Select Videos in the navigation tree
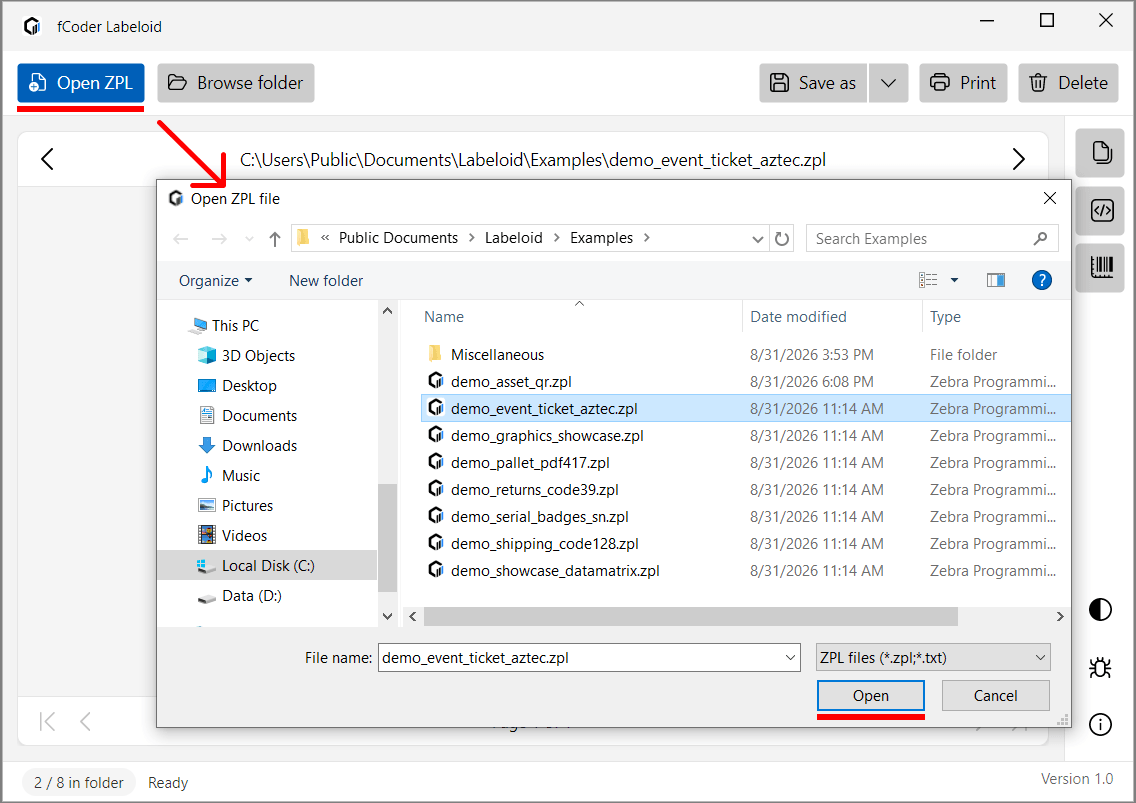Image resolution: width=1136 pixels, height=803 pixels. pyautogui.click(x=244, y=536)
